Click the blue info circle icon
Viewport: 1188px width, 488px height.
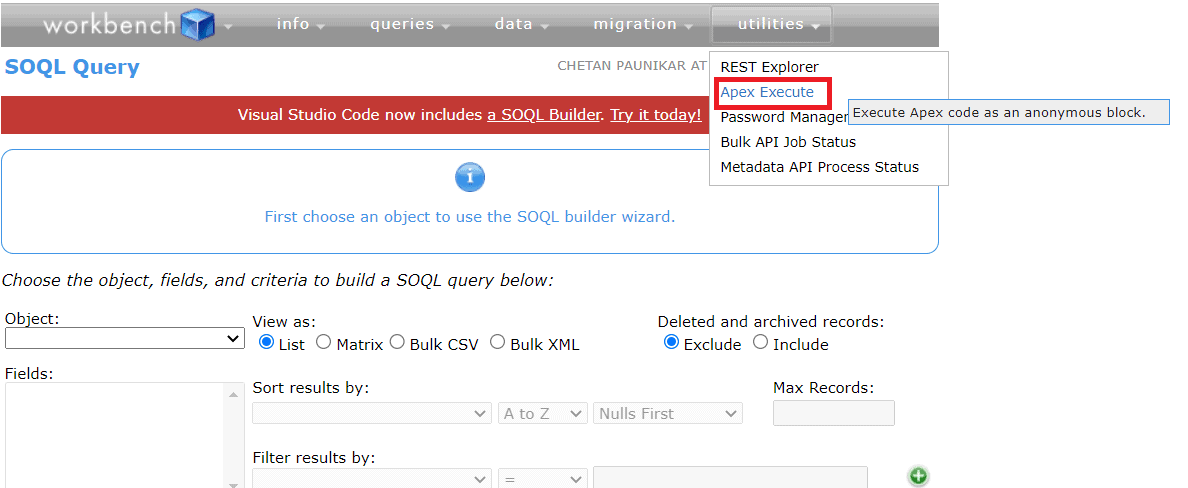(470, 178)
